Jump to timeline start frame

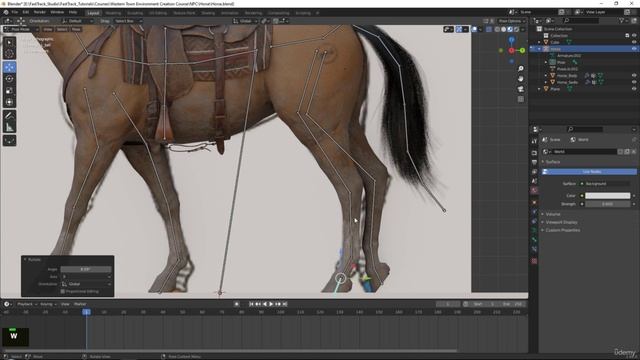(251, 304)
